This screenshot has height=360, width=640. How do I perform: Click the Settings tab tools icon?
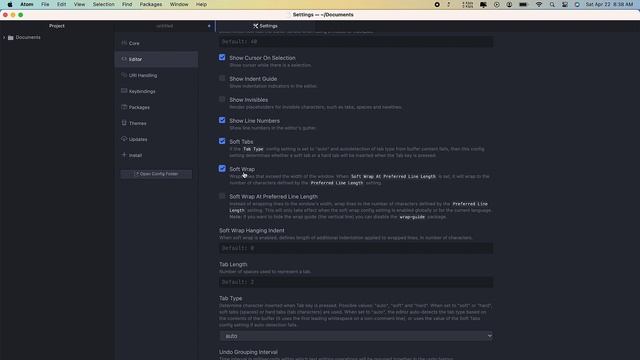[x=256, y=26]
